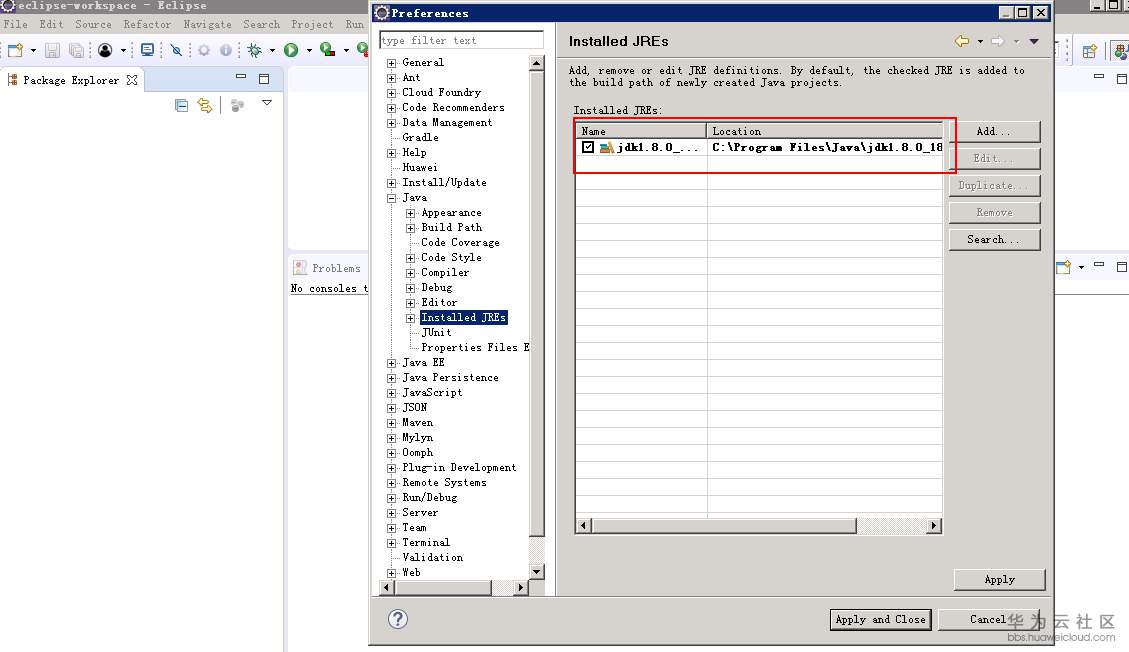Click the Location column header
Image resolution: width=1129 pixels, height=652 pixels.
pyautogui.click(x=825, y=131)
